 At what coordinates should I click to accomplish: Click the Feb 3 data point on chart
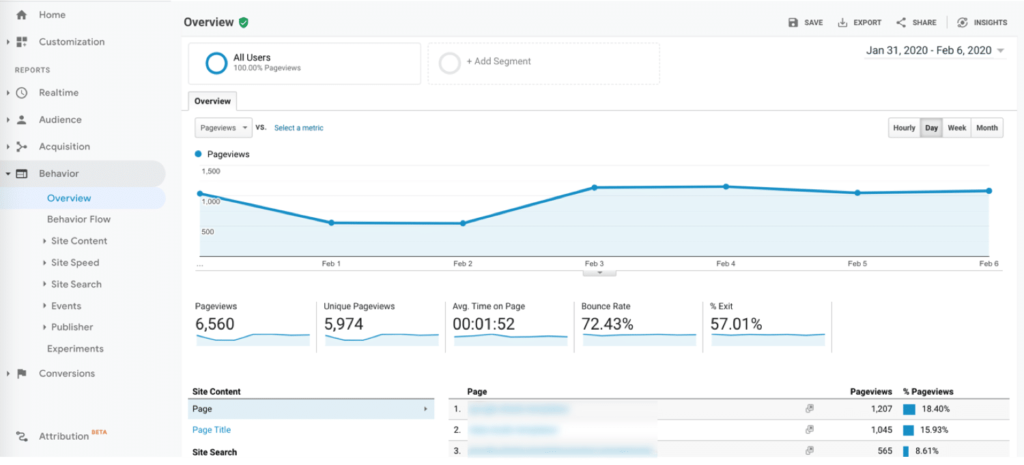pos(594,187)
